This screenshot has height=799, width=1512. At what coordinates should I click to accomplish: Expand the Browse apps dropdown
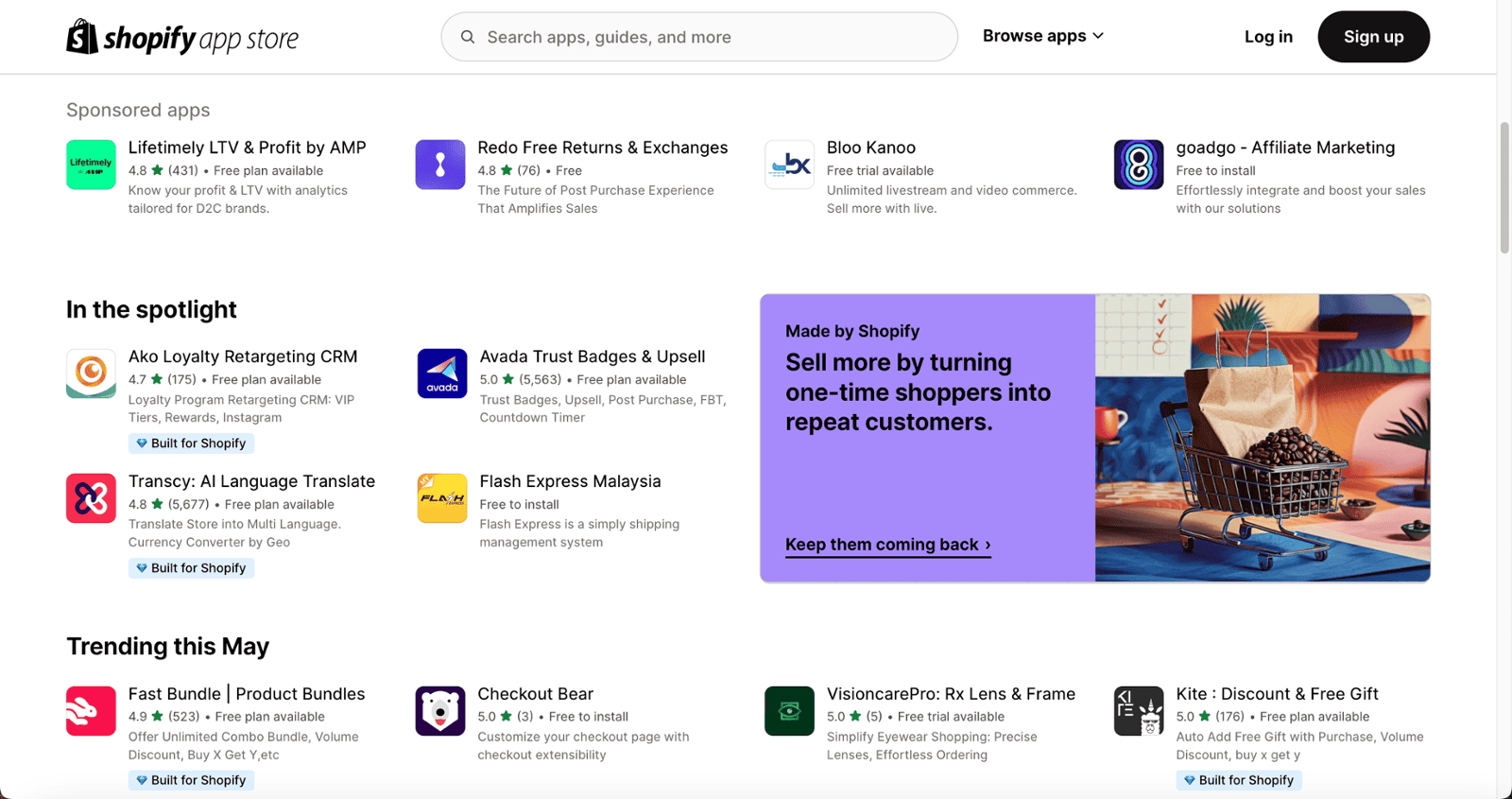click(1043, 36)
